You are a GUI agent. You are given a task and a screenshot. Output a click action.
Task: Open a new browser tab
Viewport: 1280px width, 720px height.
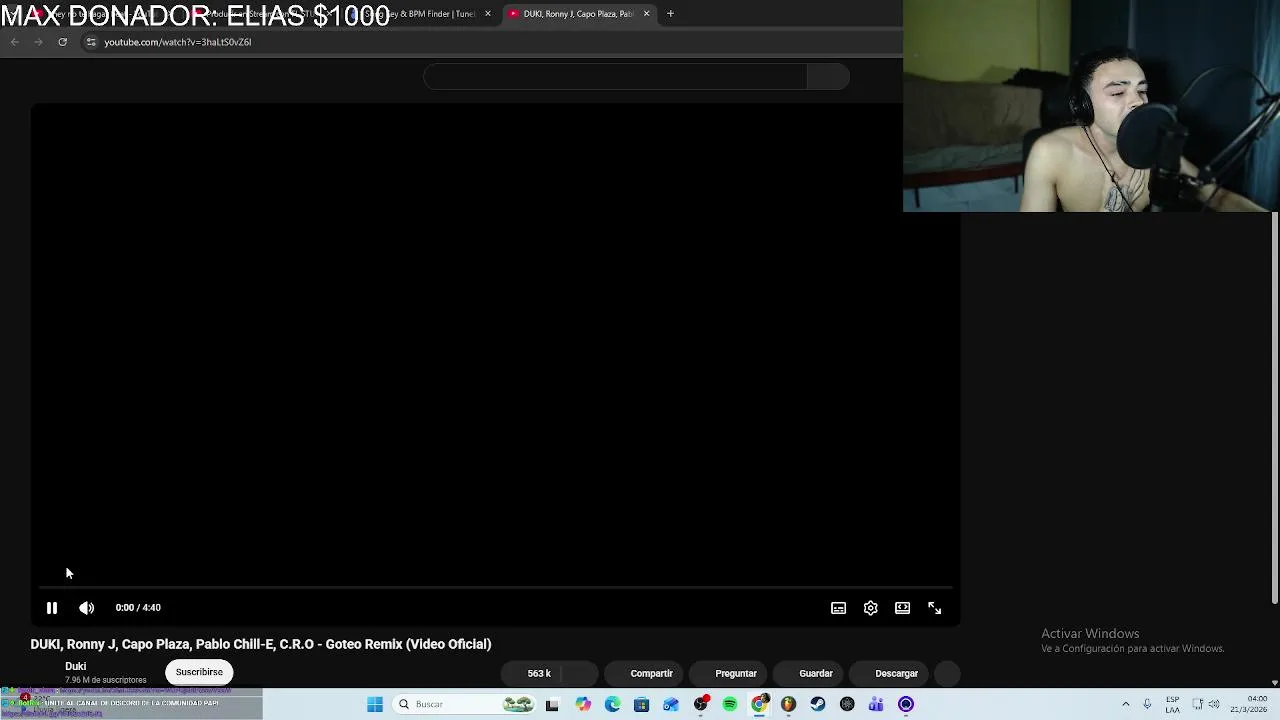[x=670, y=14]
